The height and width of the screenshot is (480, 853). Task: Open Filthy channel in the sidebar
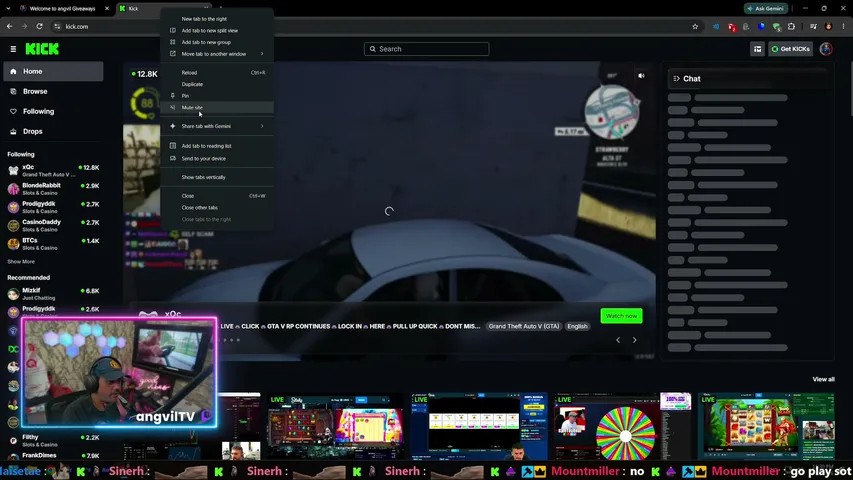click(53, 440)
